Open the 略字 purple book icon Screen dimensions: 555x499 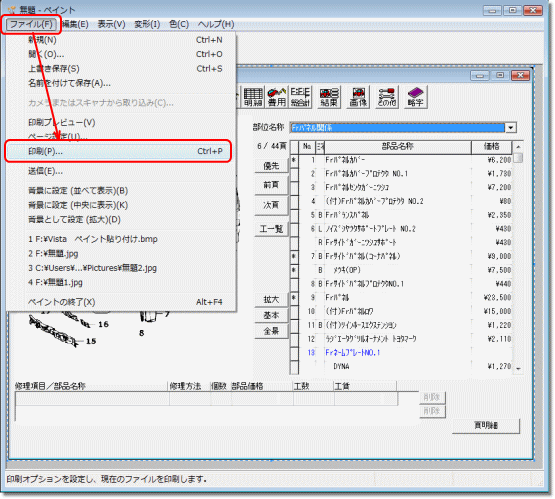click(416, 97)
